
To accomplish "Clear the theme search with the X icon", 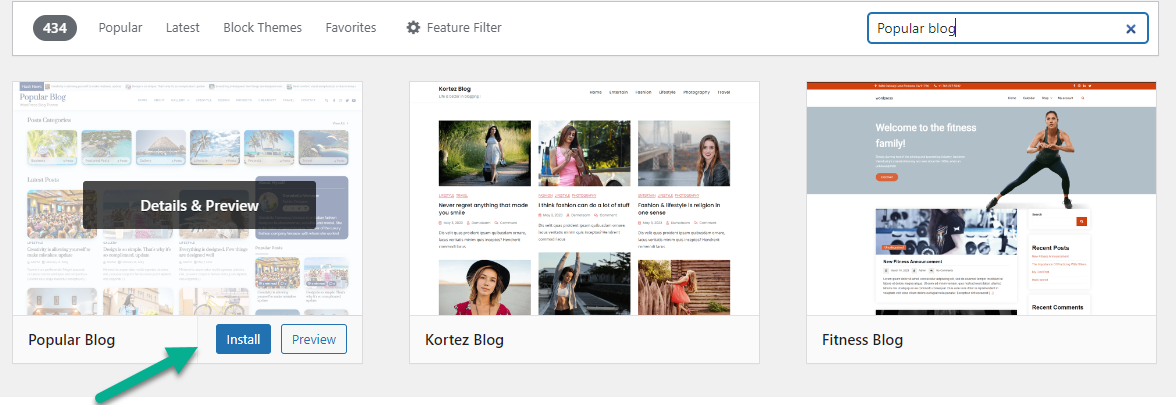I will (x=1131, y=28).
